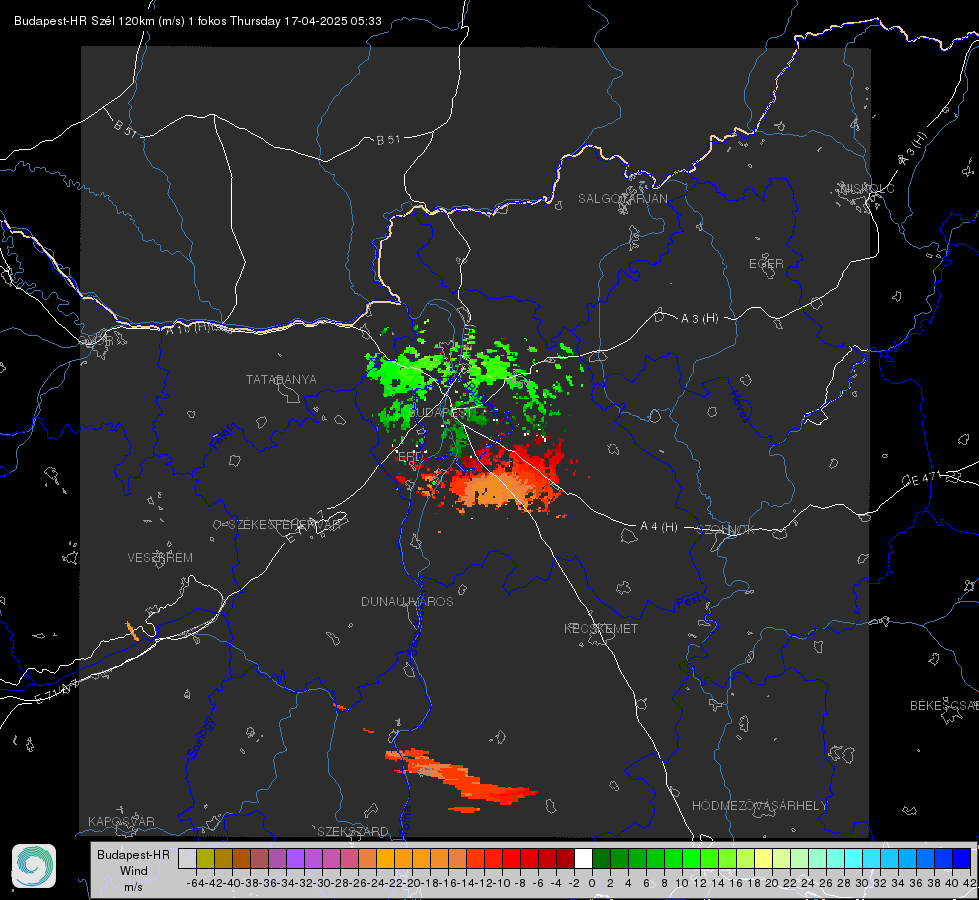Click the 'Budapest-HR Wind m/s' legend caption
Viewport: 979px width, 900px height.
click(134, 870)
